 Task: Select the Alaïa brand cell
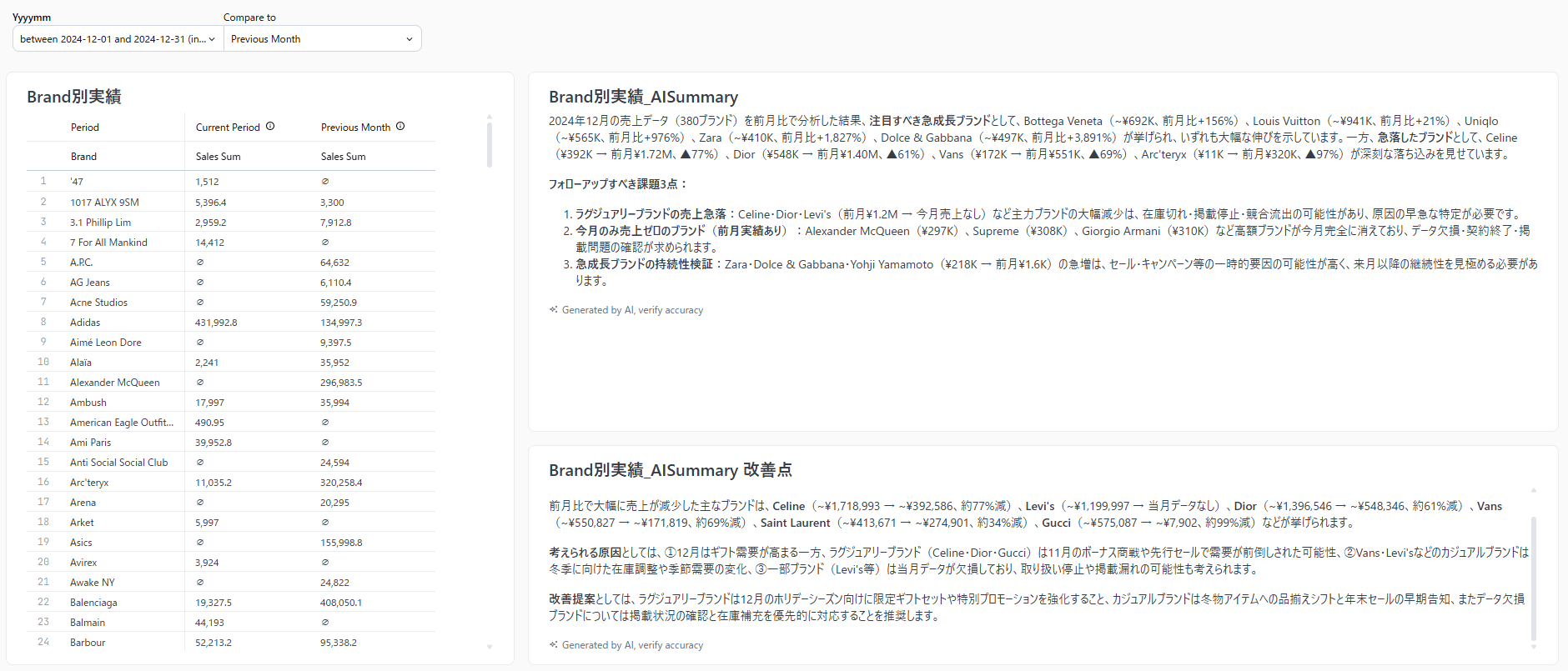[x=81, y=363]
